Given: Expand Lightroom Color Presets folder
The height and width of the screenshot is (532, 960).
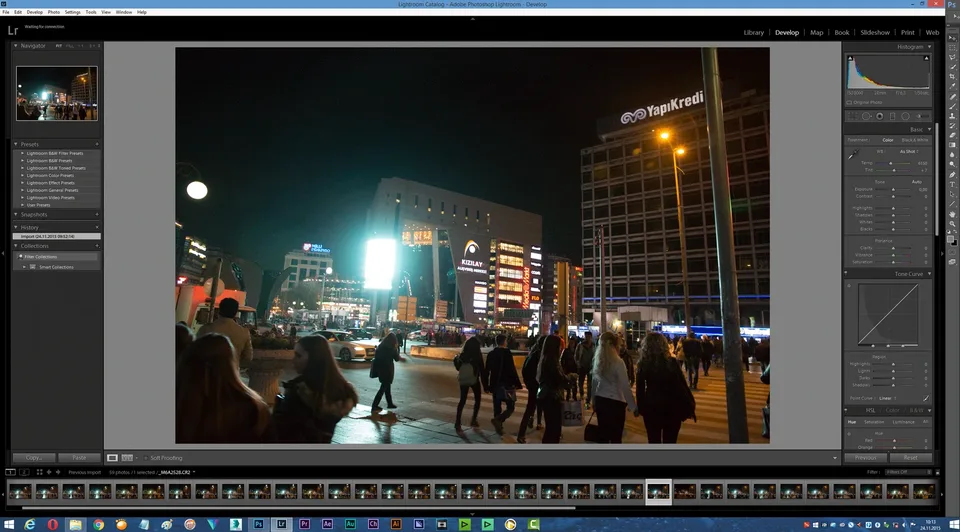Looking at the screenshot, I should [23, 175].
